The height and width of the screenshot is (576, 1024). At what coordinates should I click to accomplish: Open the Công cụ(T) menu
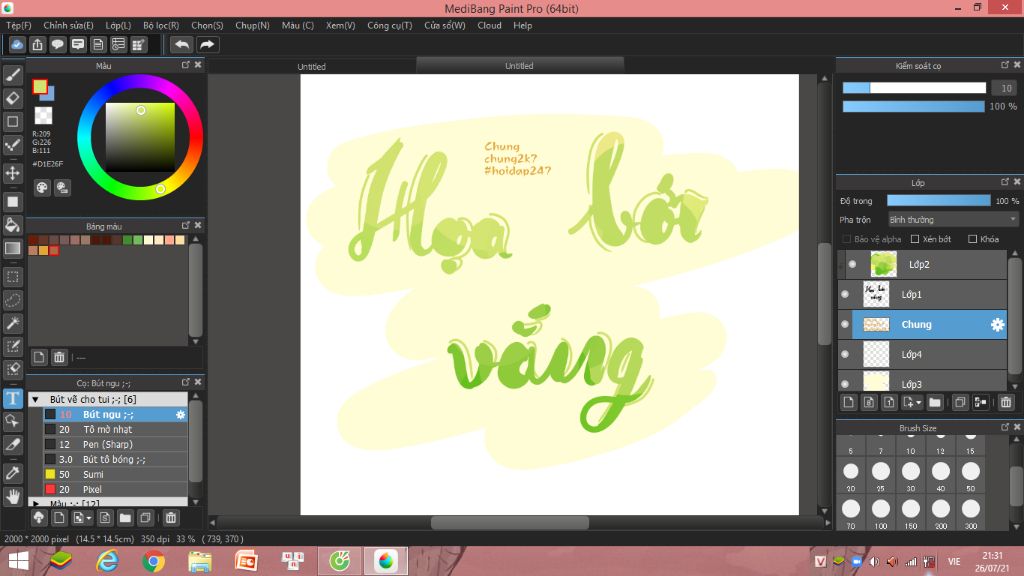pyautogui.click(x=389, y=25)
